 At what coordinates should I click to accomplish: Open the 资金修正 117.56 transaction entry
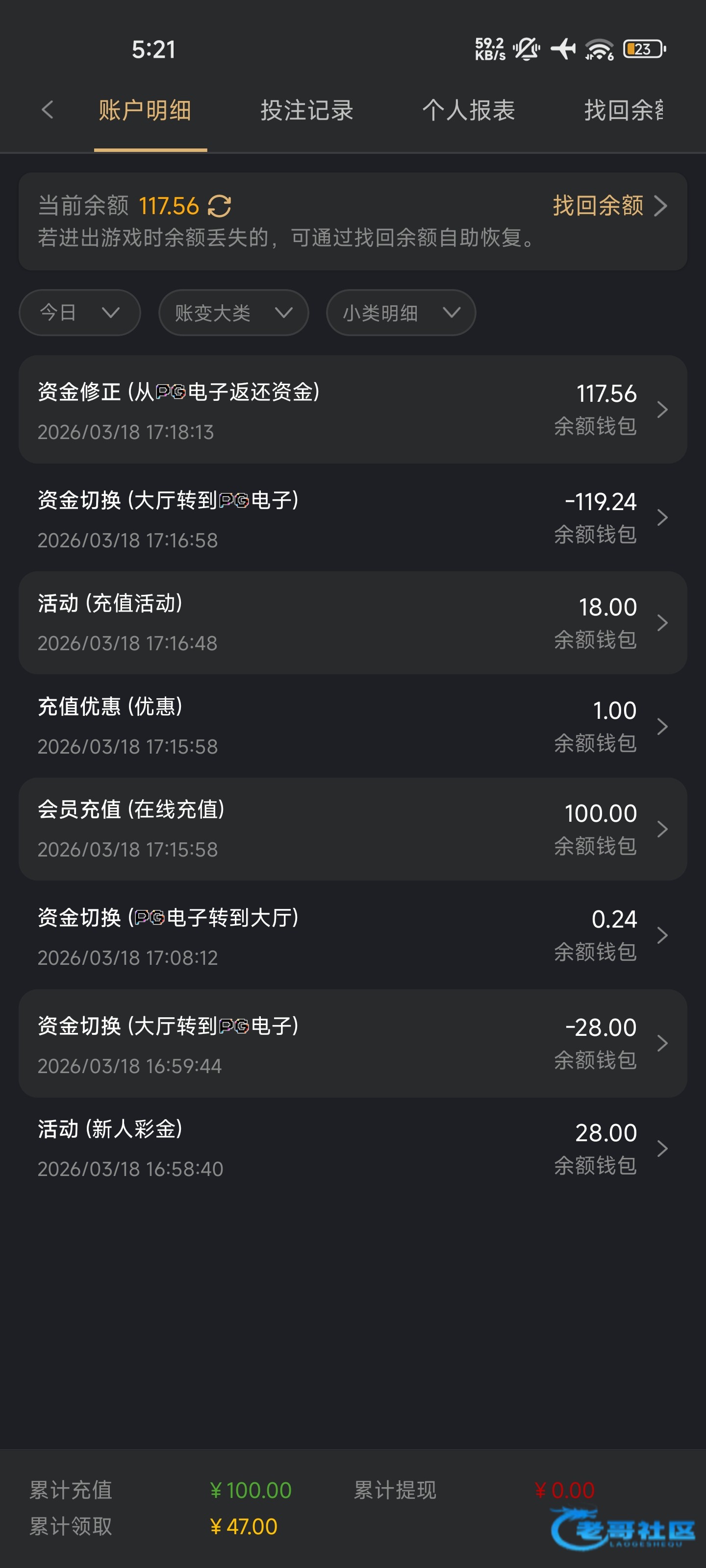[x=353, y=410]
